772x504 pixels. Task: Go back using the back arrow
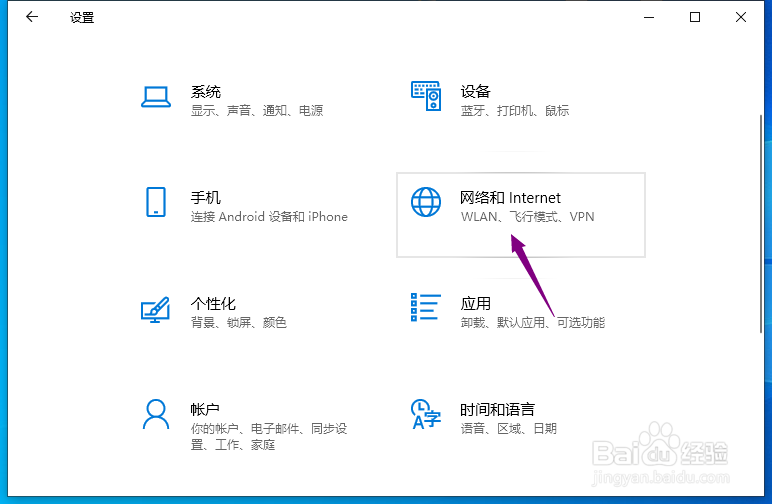(x=32, y=17)
